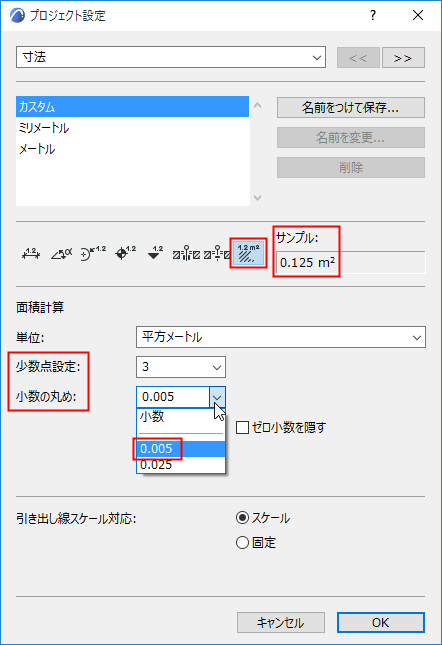
Task: Select the angle dimensions icon
Action: click(x=61, y=253)
